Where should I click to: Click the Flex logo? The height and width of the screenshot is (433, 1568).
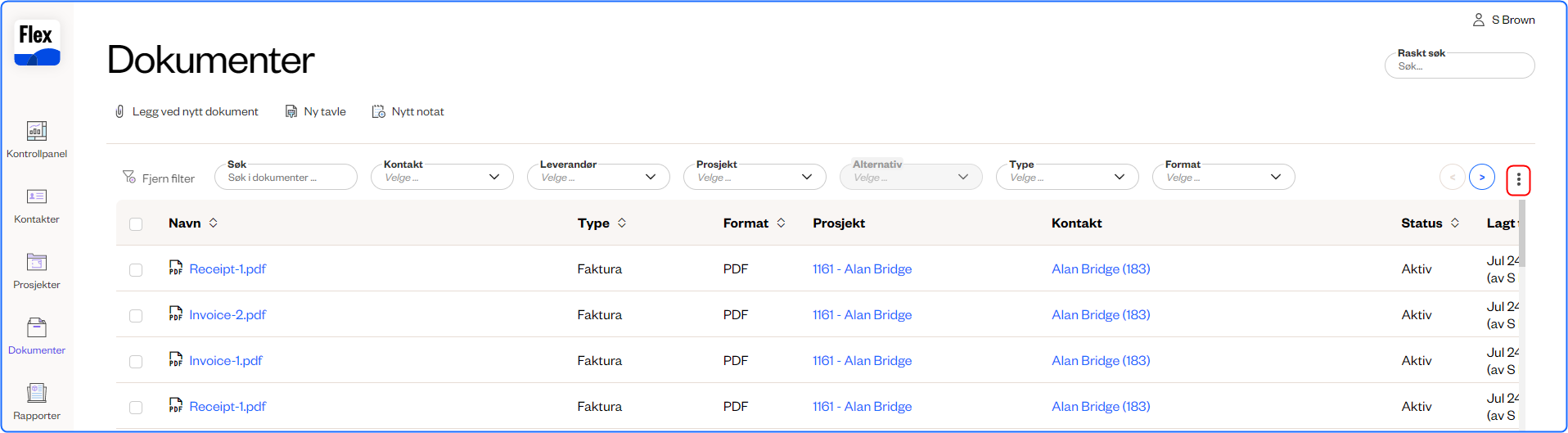pyautogui.click(x=37, y=43)
